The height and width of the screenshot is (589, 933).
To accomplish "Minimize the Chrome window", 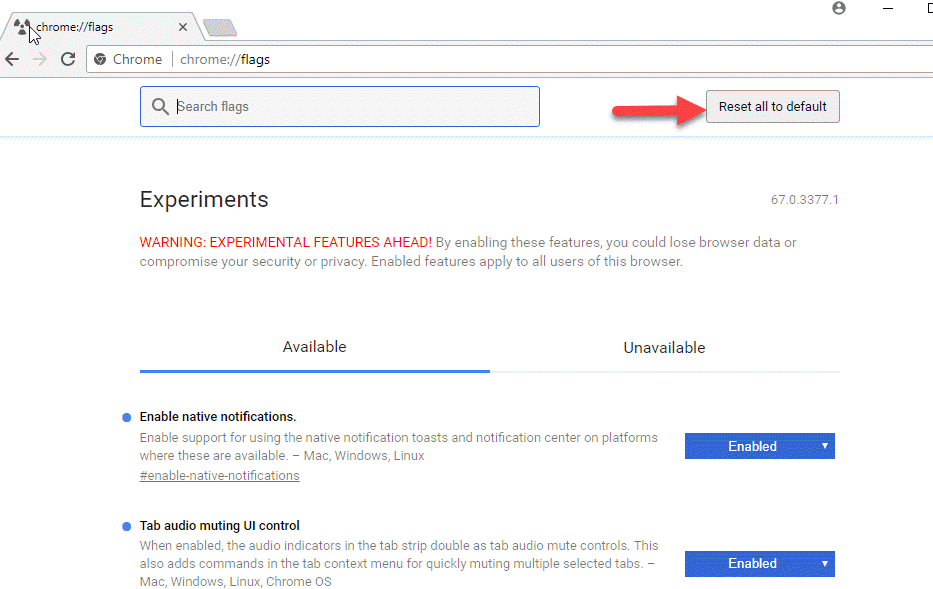I will (x=888, y=8).
